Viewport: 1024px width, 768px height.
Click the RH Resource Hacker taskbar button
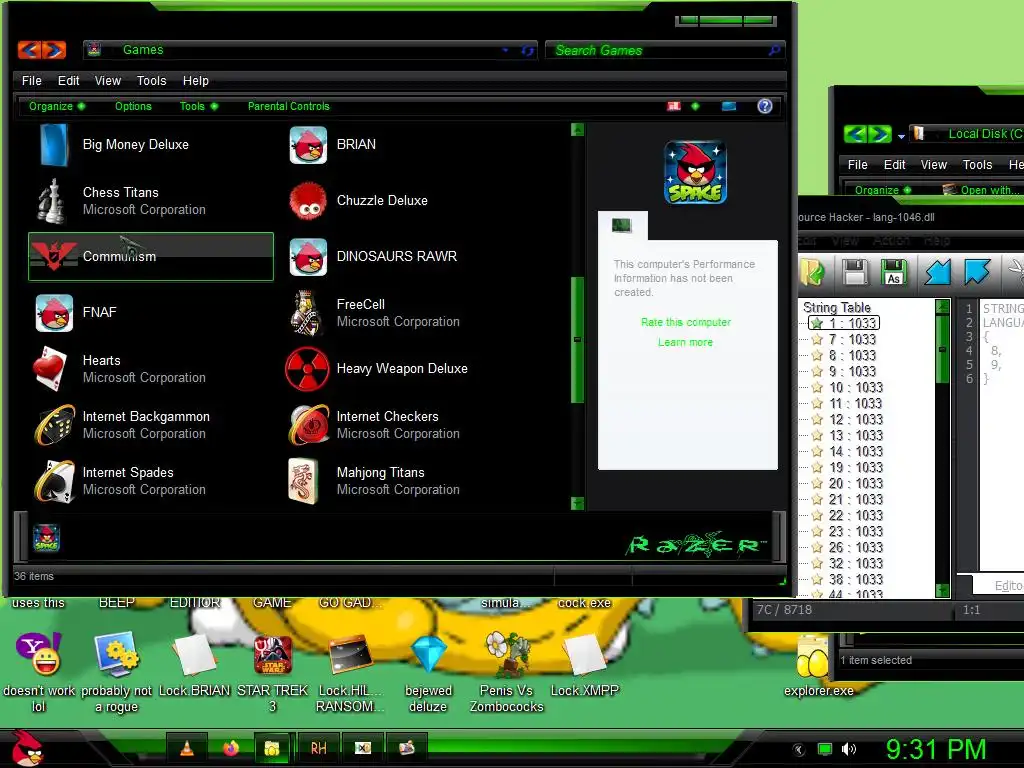pos(319,748)
